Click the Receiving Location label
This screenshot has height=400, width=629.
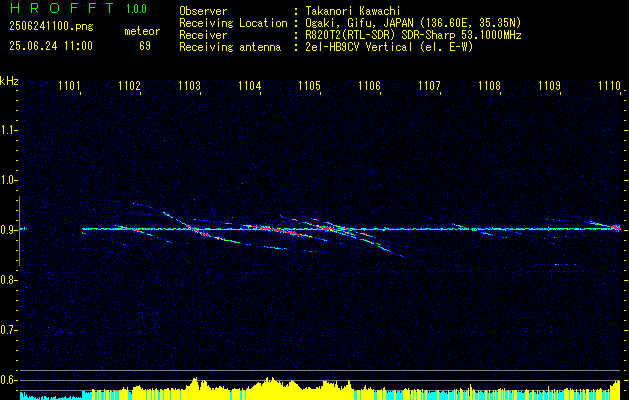233,23
